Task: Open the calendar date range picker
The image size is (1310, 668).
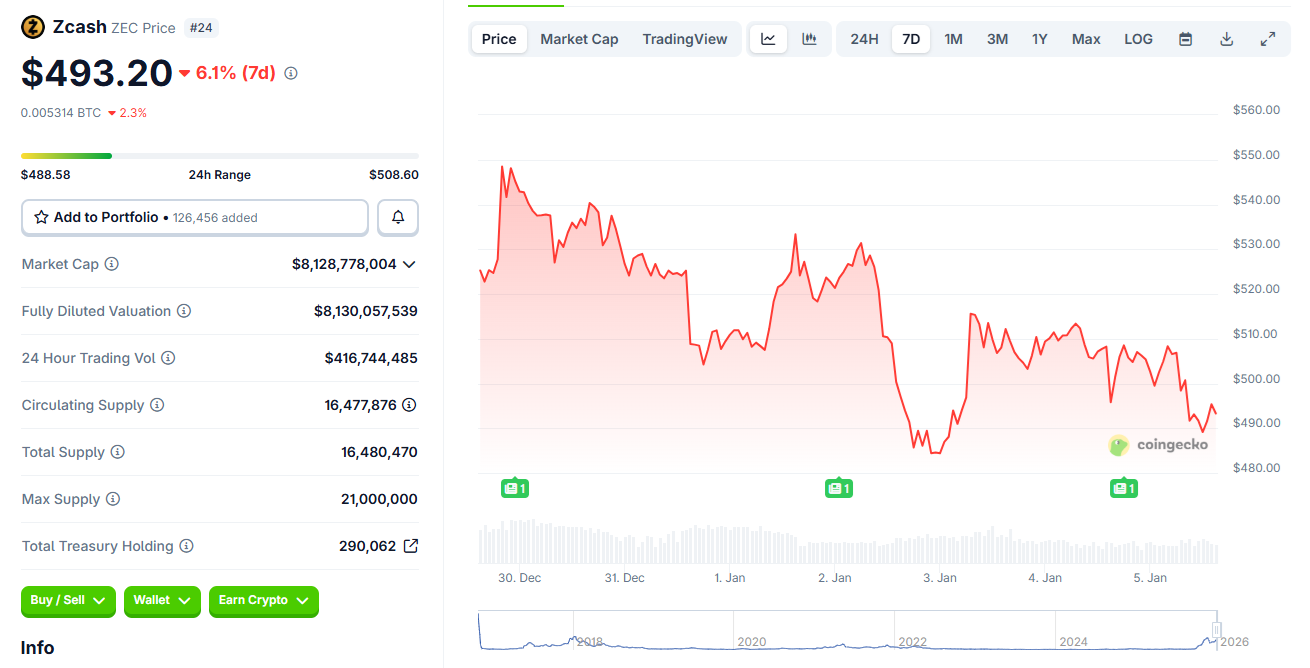Action: [x=1185, y=38]
